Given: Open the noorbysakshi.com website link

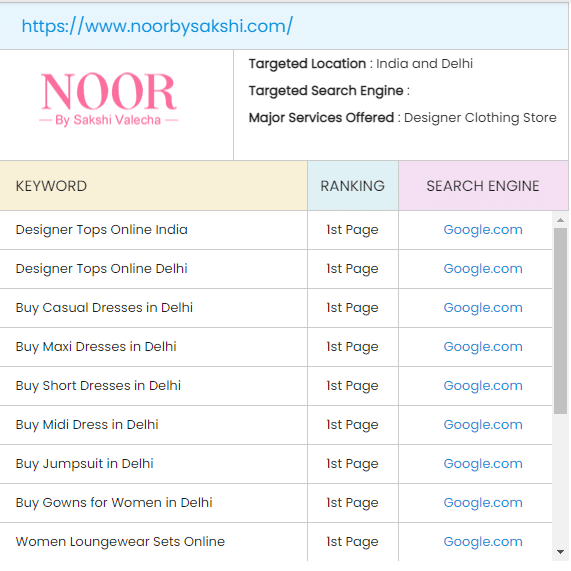Looking at the screenshot, I should pos(157,26).
